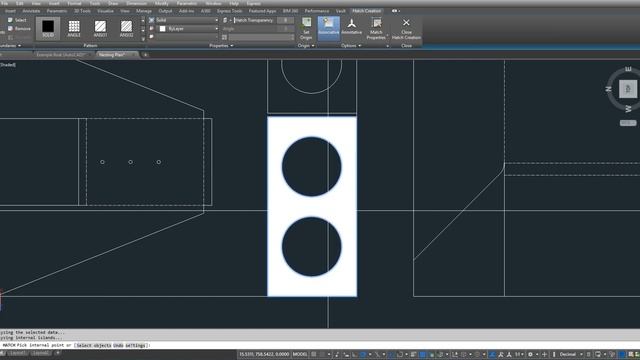Open the Manage ribbon tab
Screen dimensions: 640x360
tap(144, 11)
